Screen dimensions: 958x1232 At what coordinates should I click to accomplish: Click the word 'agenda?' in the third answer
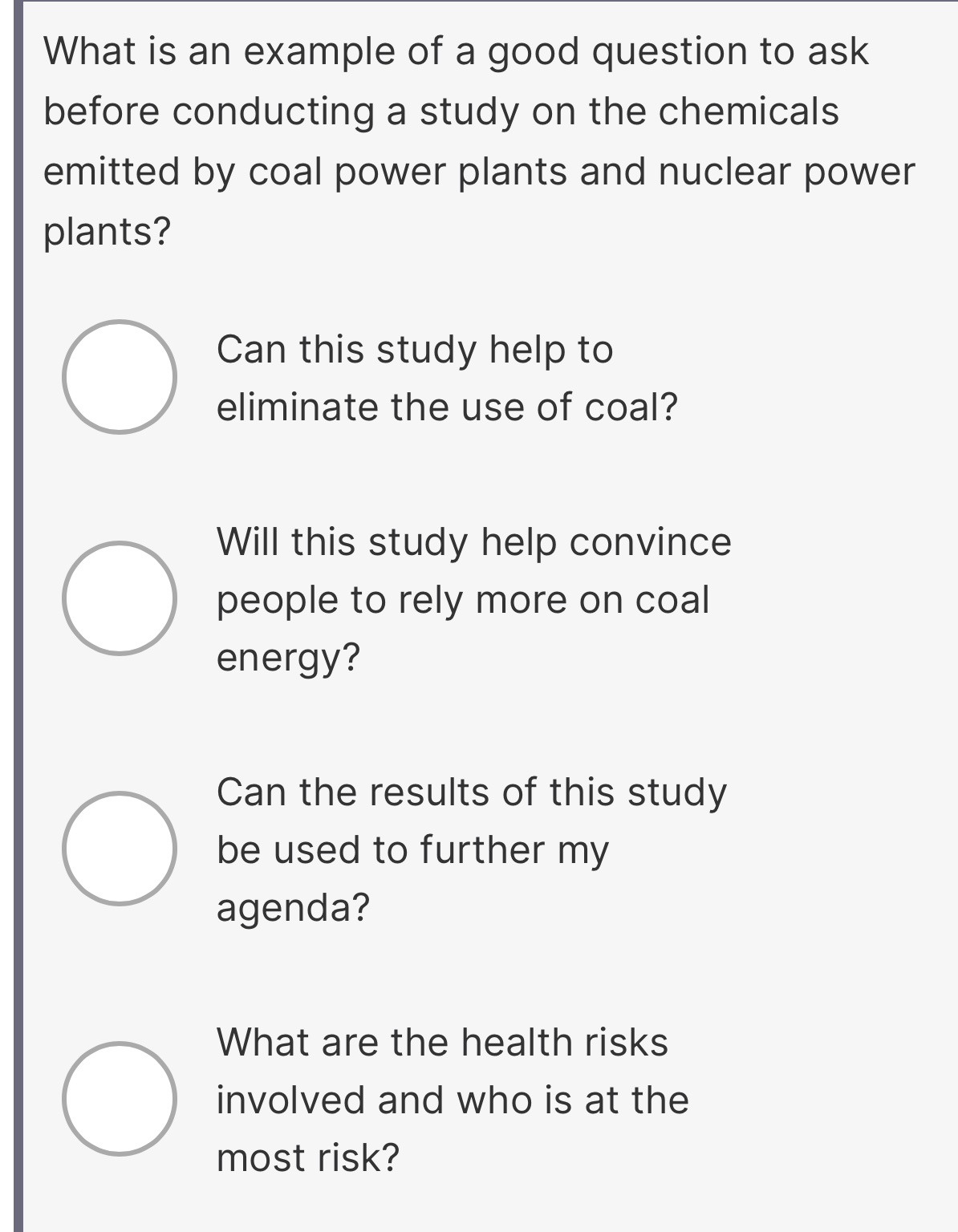(x=293, y=908)
